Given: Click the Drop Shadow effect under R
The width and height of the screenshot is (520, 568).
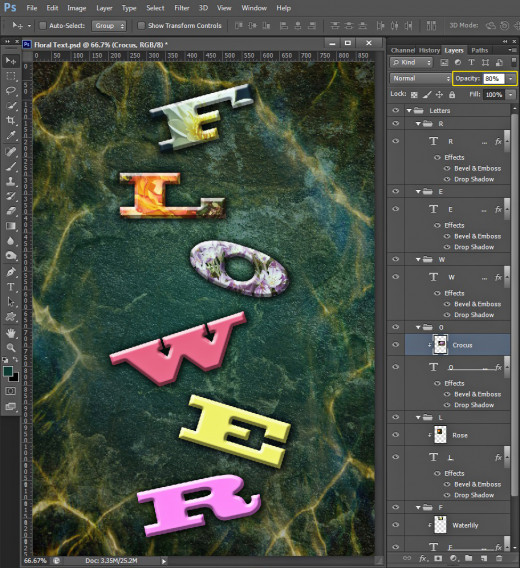Looking at the screenshot, I should point(474,179).
